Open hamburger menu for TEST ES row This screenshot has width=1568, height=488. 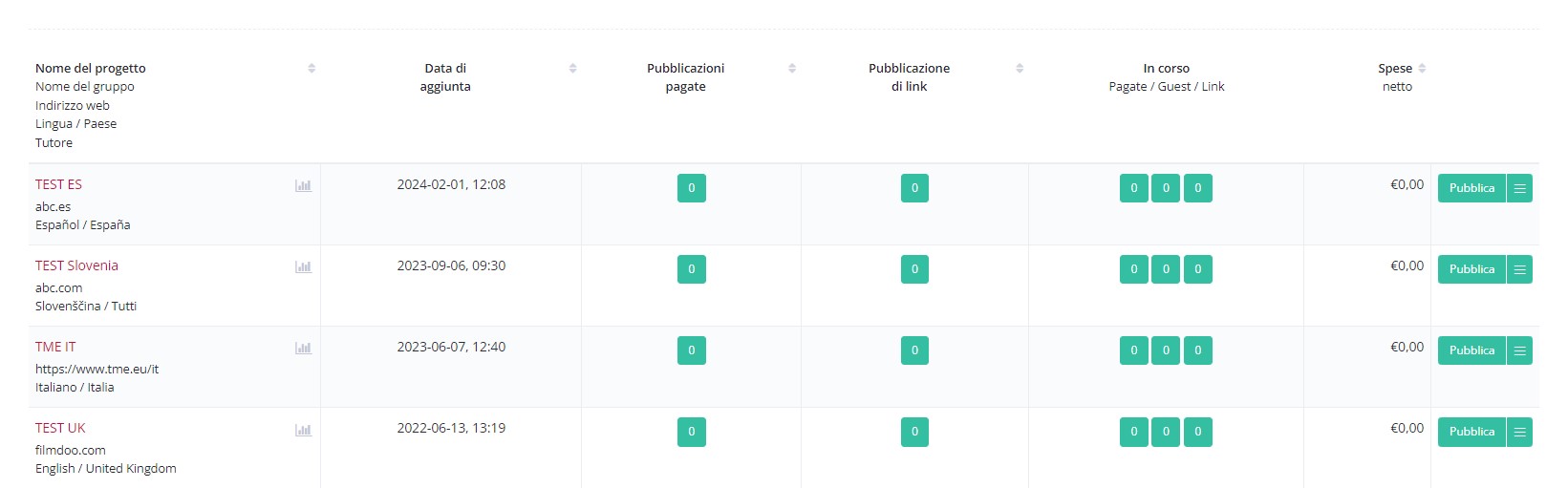click(1519, 188)
